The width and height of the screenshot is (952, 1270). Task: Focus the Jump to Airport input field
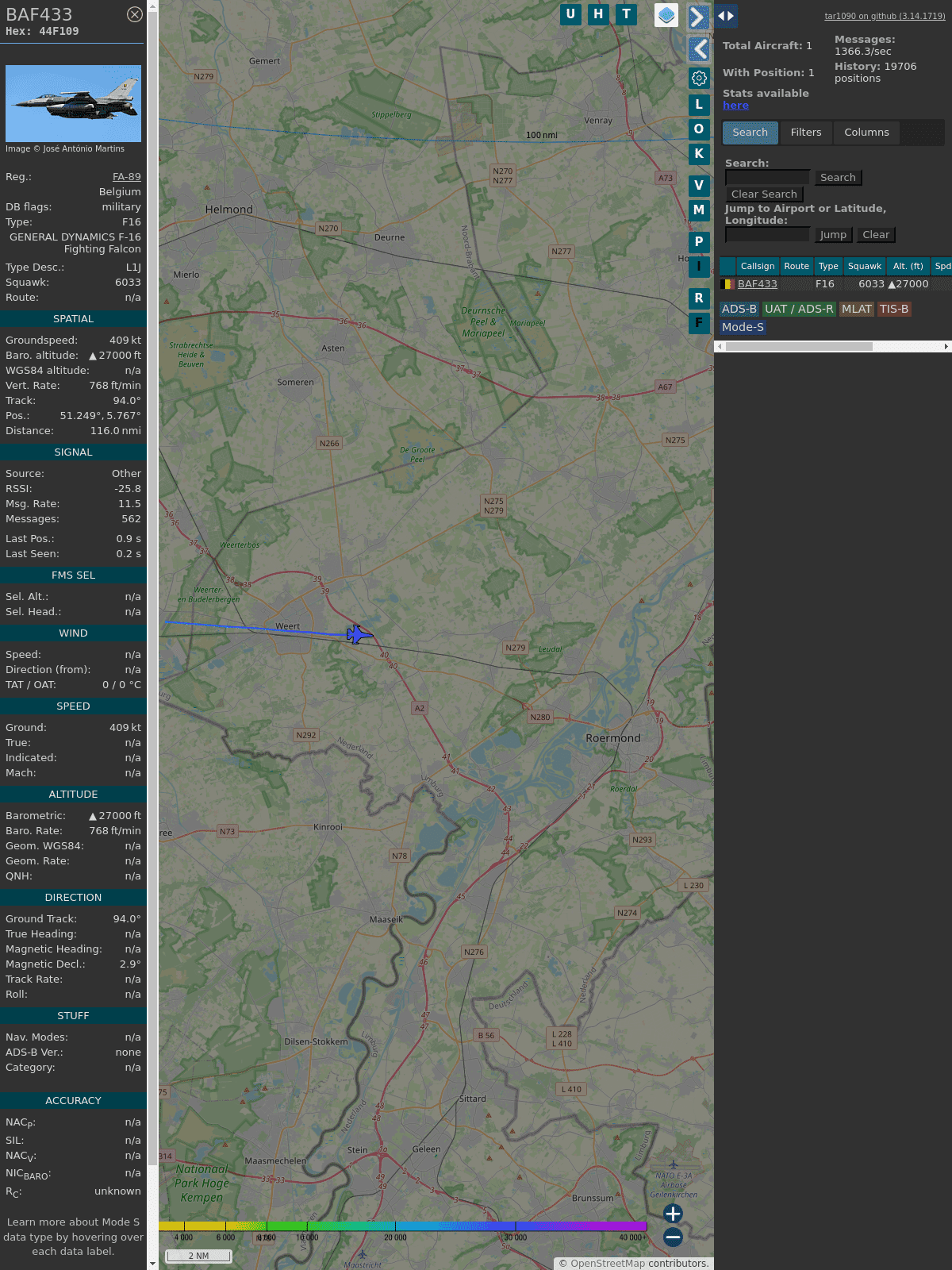pyautogui.click(x=767, y=235)
